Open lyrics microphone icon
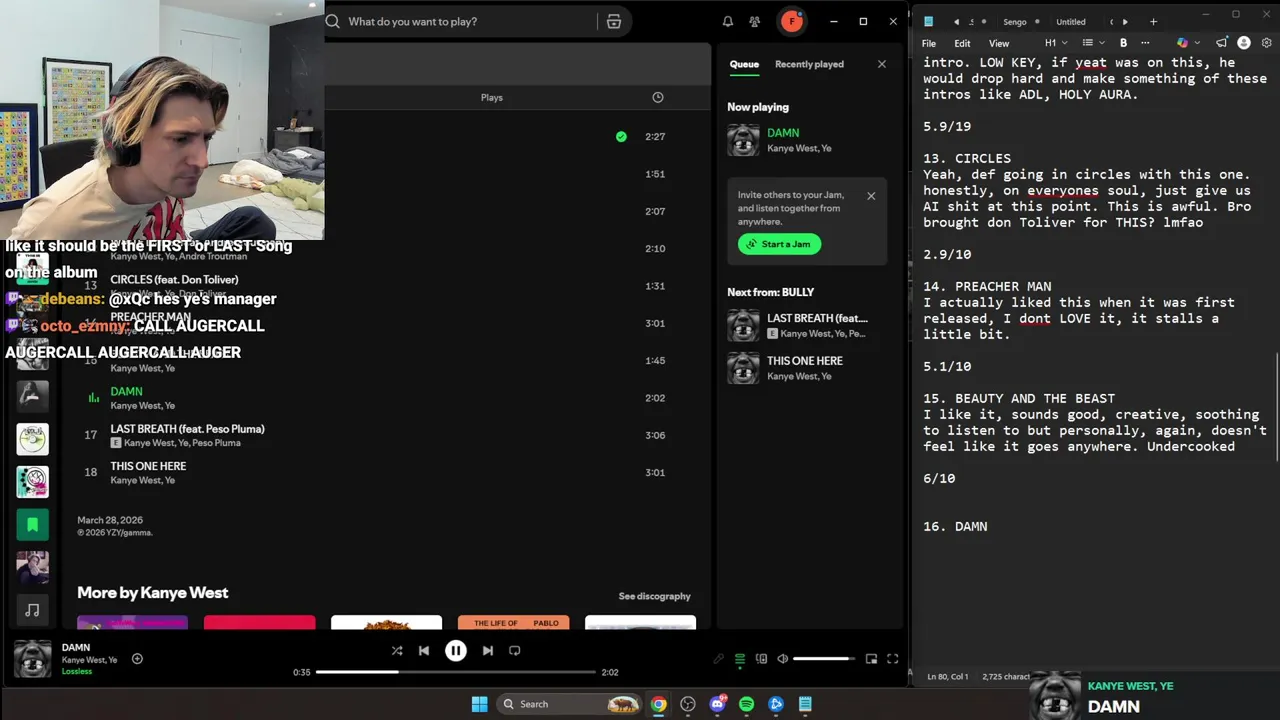1280x720 pixels. tap(718, 659)
